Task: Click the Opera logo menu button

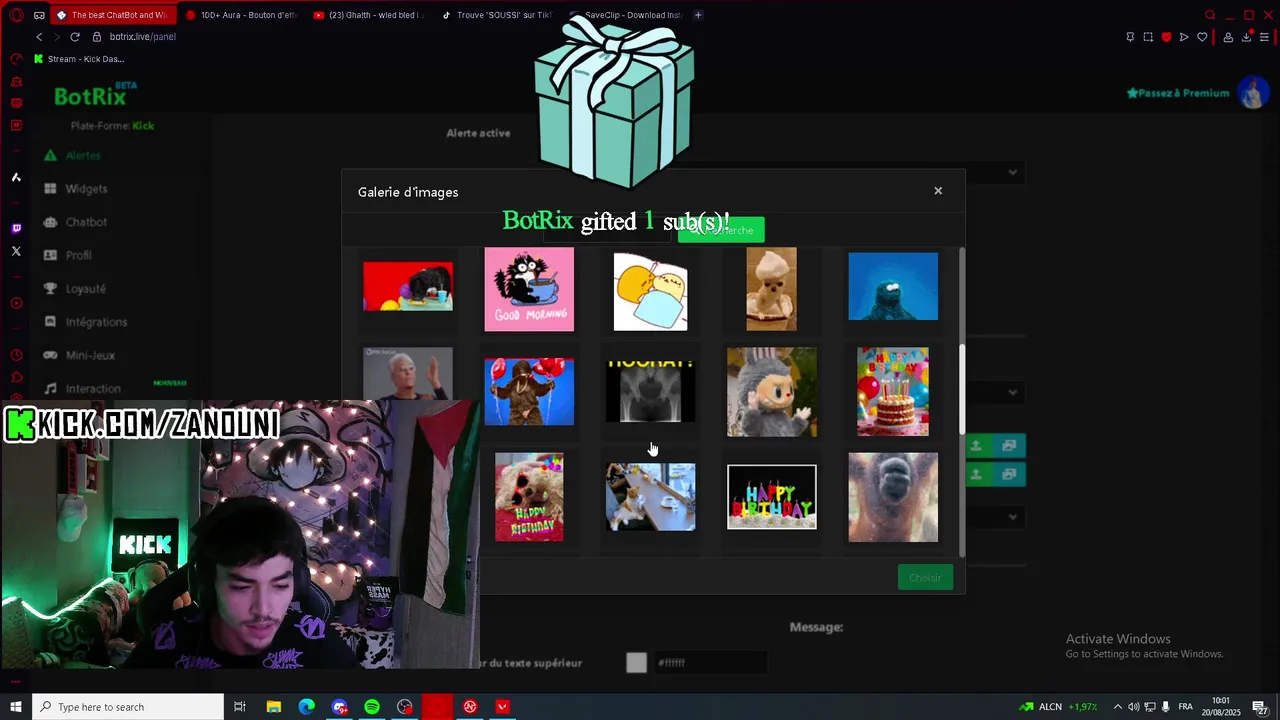Action: click(x=16, y=15)
